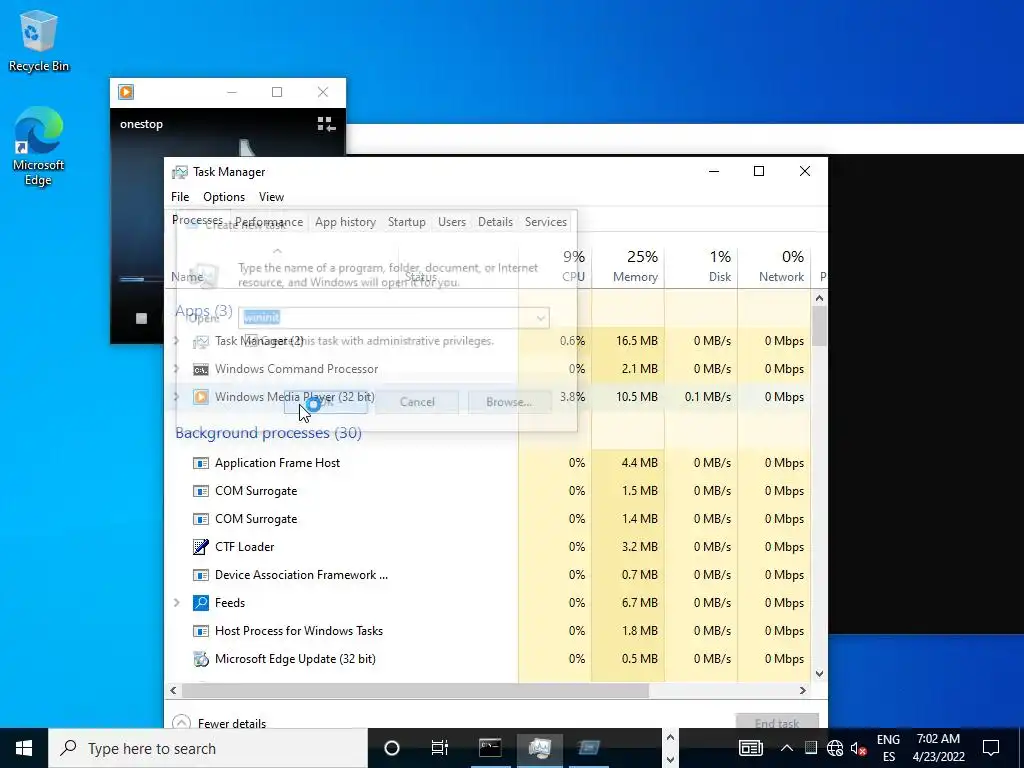Click the taskbar search box
Viewport: 1024px width, 768px height.
click(x=208, y=748)
